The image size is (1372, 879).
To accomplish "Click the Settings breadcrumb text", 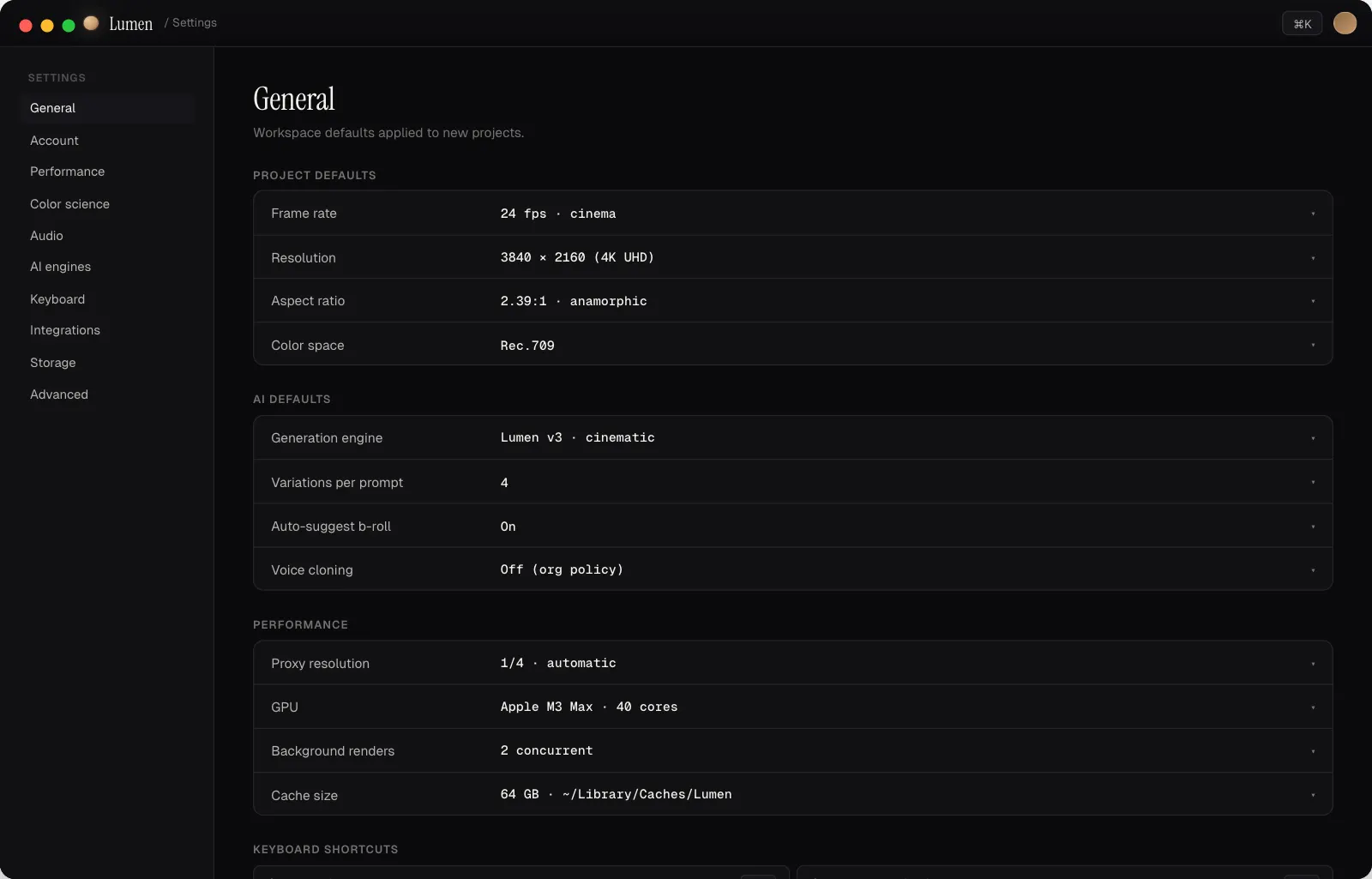I will coord(195,23).
